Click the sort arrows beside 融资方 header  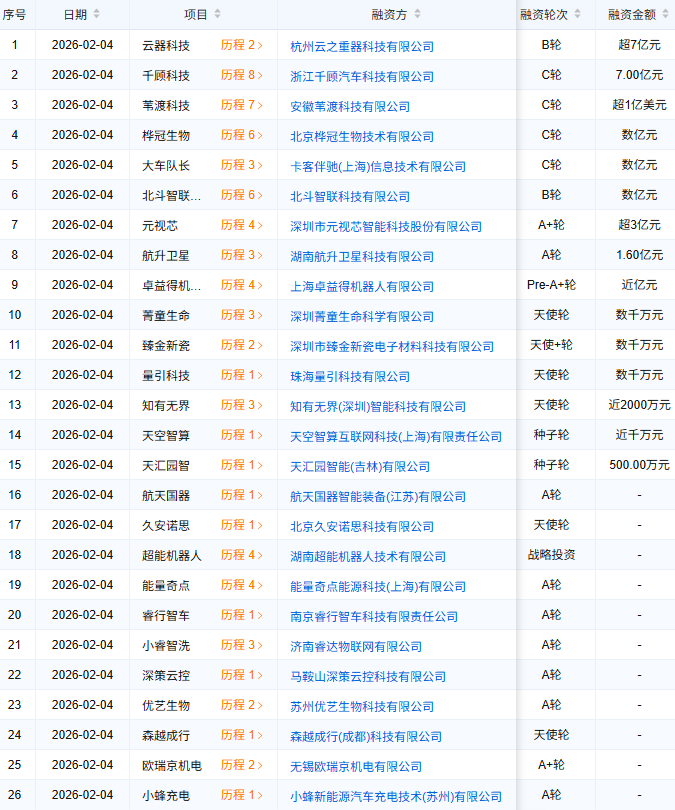pyautogui.click(x=417, y=15)
